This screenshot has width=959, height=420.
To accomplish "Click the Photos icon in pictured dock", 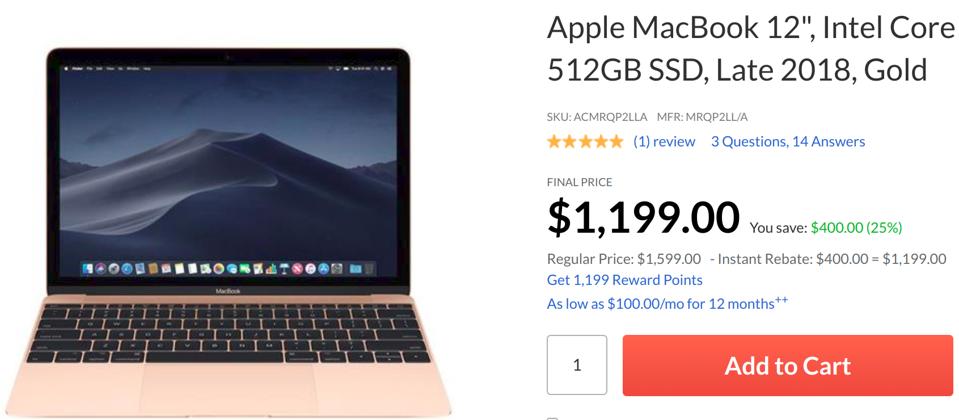I will [x=219, y=268].
